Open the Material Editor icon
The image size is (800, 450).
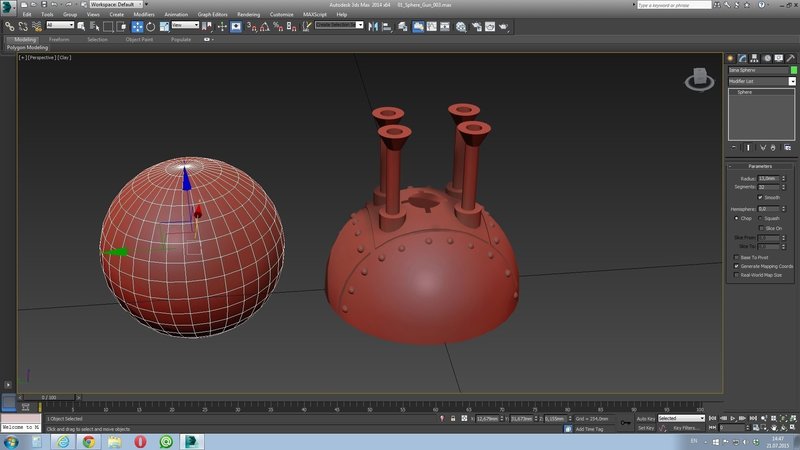pyautogui.click(x=461, y=26)
